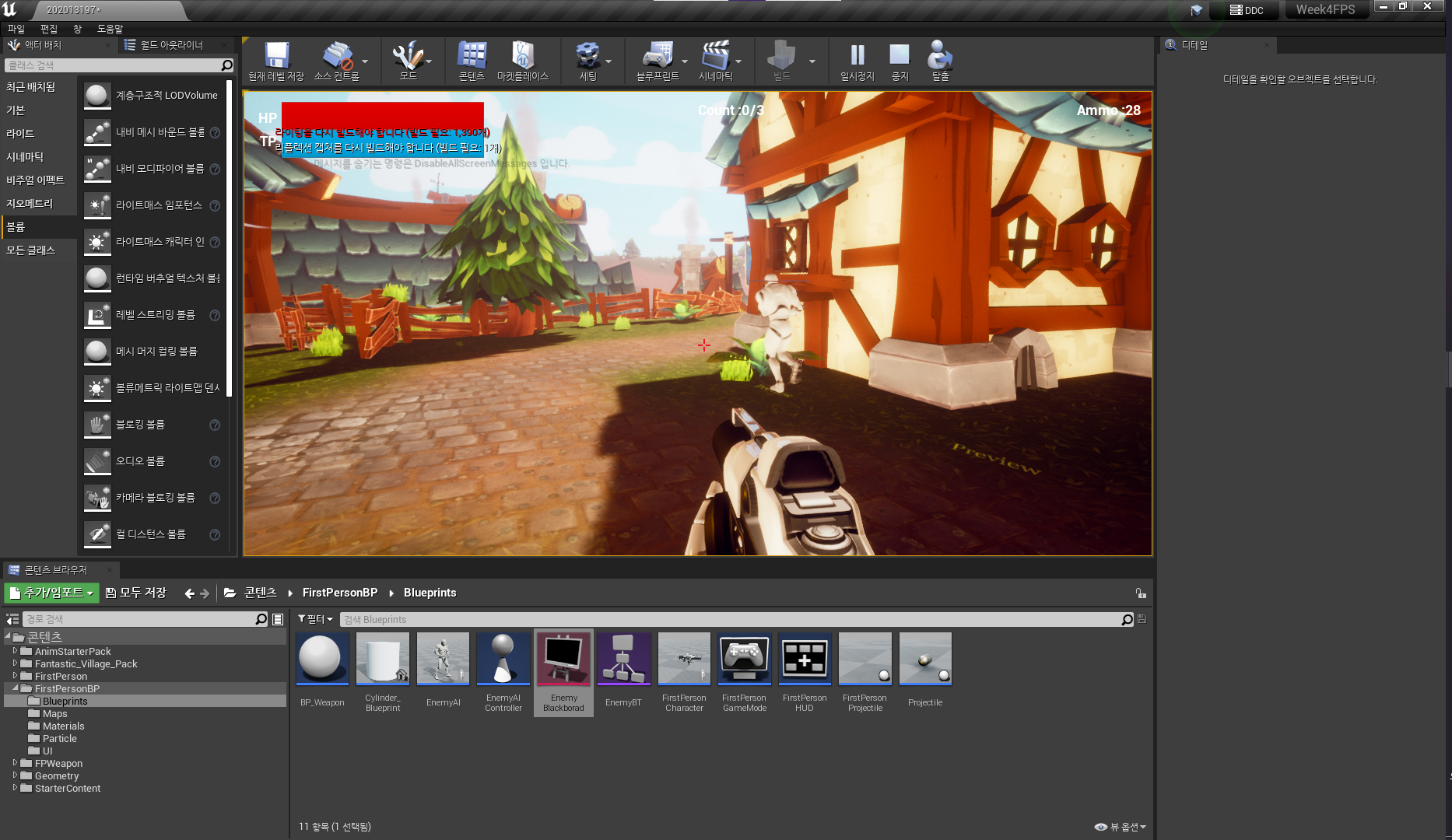Stop the play session
Screen dimensions: 1452x840
900,61
